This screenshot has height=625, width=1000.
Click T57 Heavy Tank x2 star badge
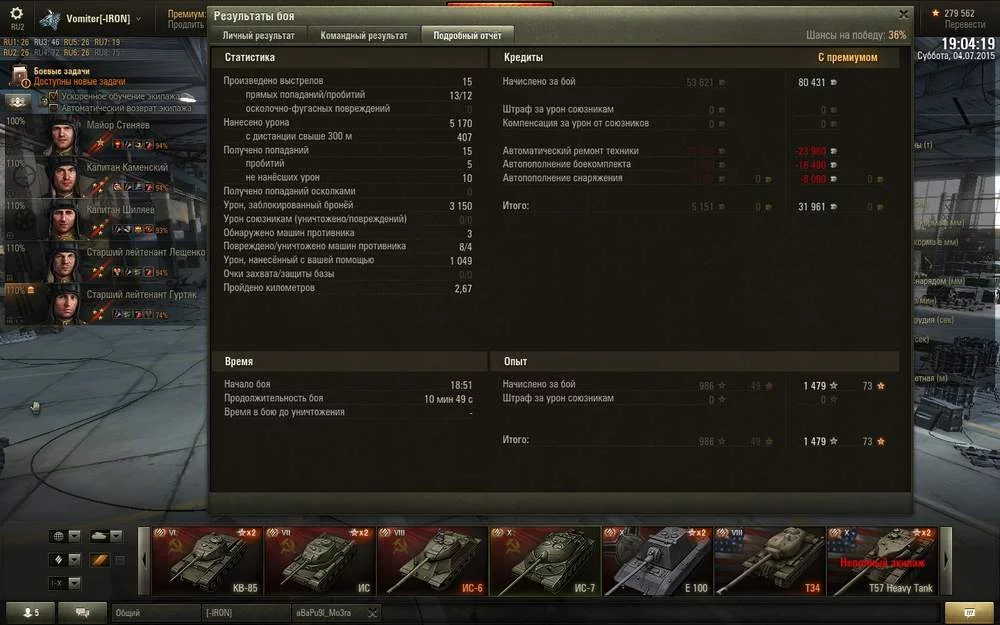click(922, 533)
